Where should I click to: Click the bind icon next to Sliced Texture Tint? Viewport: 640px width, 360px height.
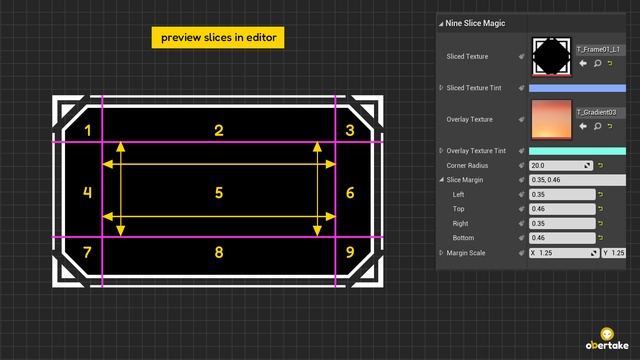coord(521,88)
